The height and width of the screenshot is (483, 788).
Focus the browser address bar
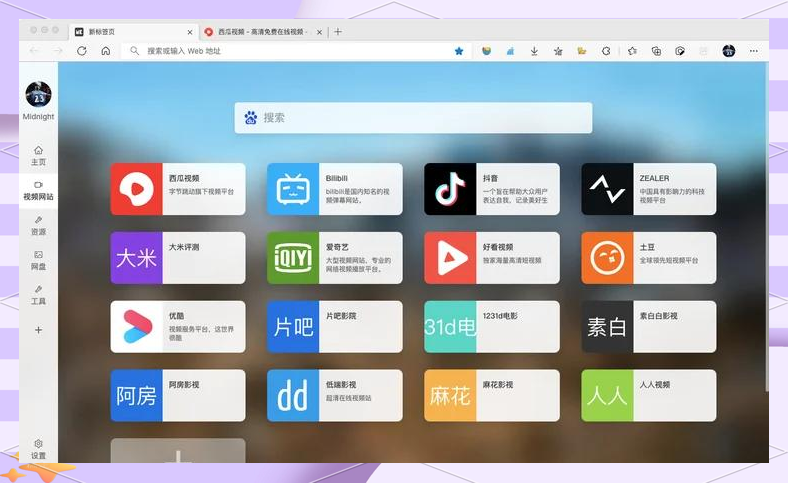coord(297,51)
